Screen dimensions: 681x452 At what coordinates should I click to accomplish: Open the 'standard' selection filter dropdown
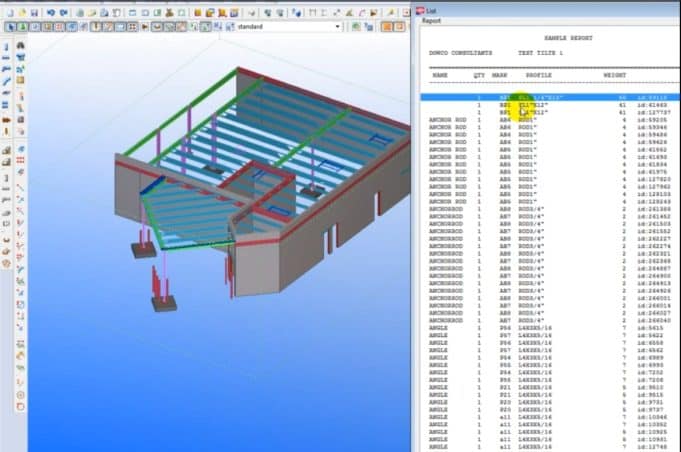point(289,27)
